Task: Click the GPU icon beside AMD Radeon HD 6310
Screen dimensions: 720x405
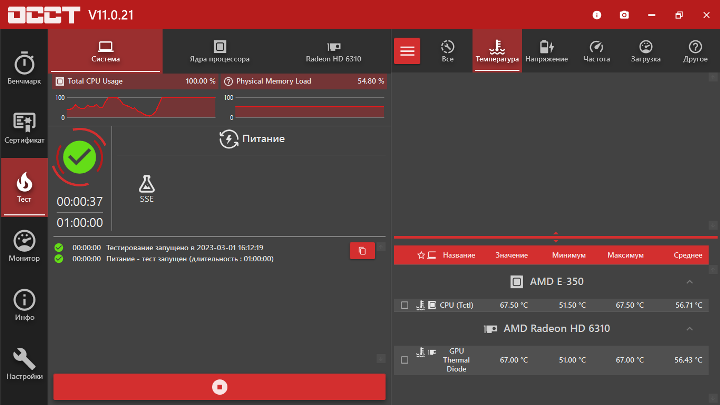Action: 490,329
